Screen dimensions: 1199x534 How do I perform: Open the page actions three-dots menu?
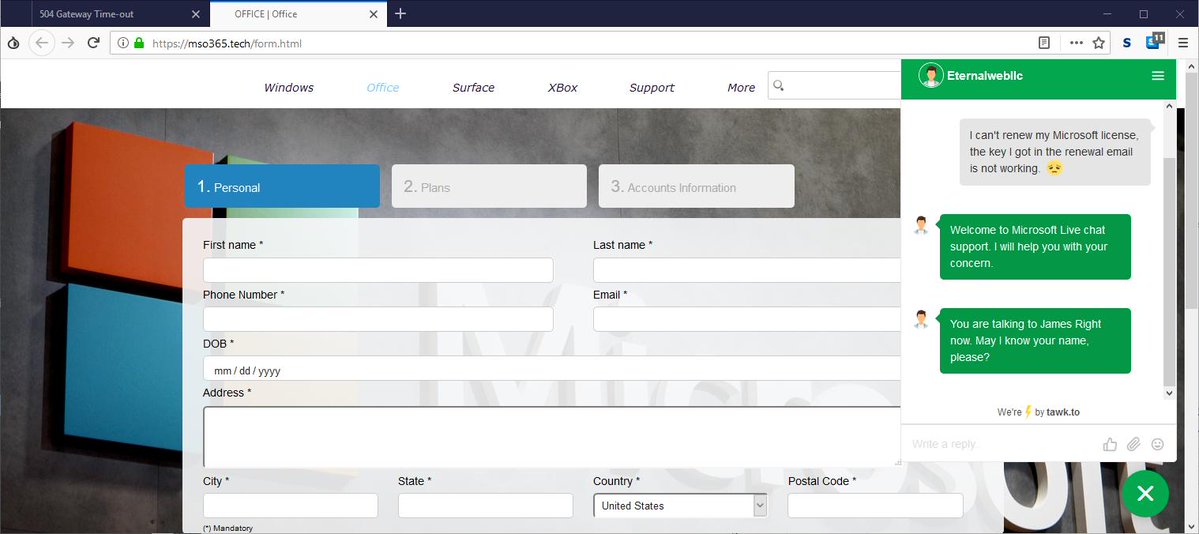[x=1076, y=43]
